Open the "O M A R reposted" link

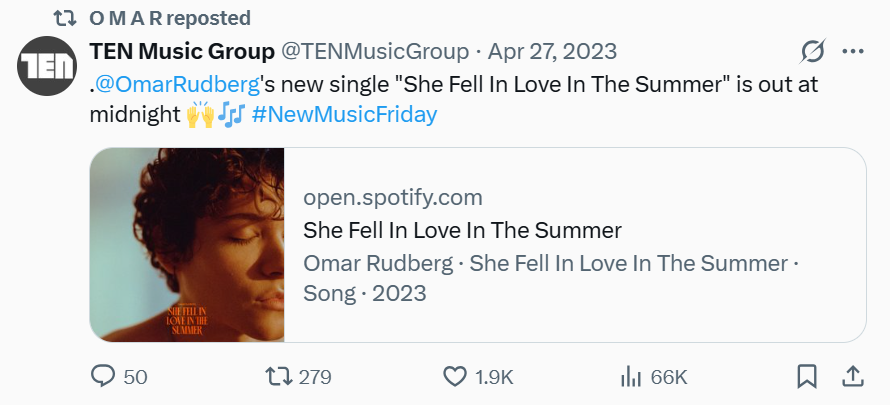click(x=170, y=18)
